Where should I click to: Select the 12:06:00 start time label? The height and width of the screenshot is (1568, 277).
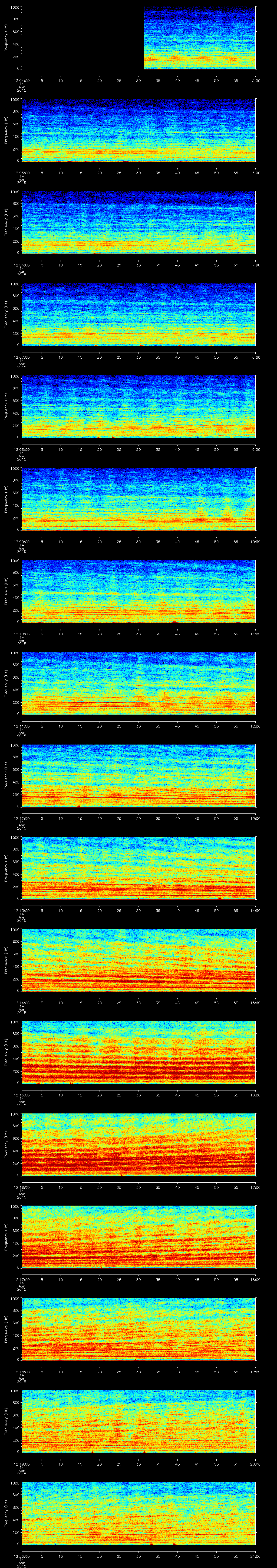click(x=21, y=264)
